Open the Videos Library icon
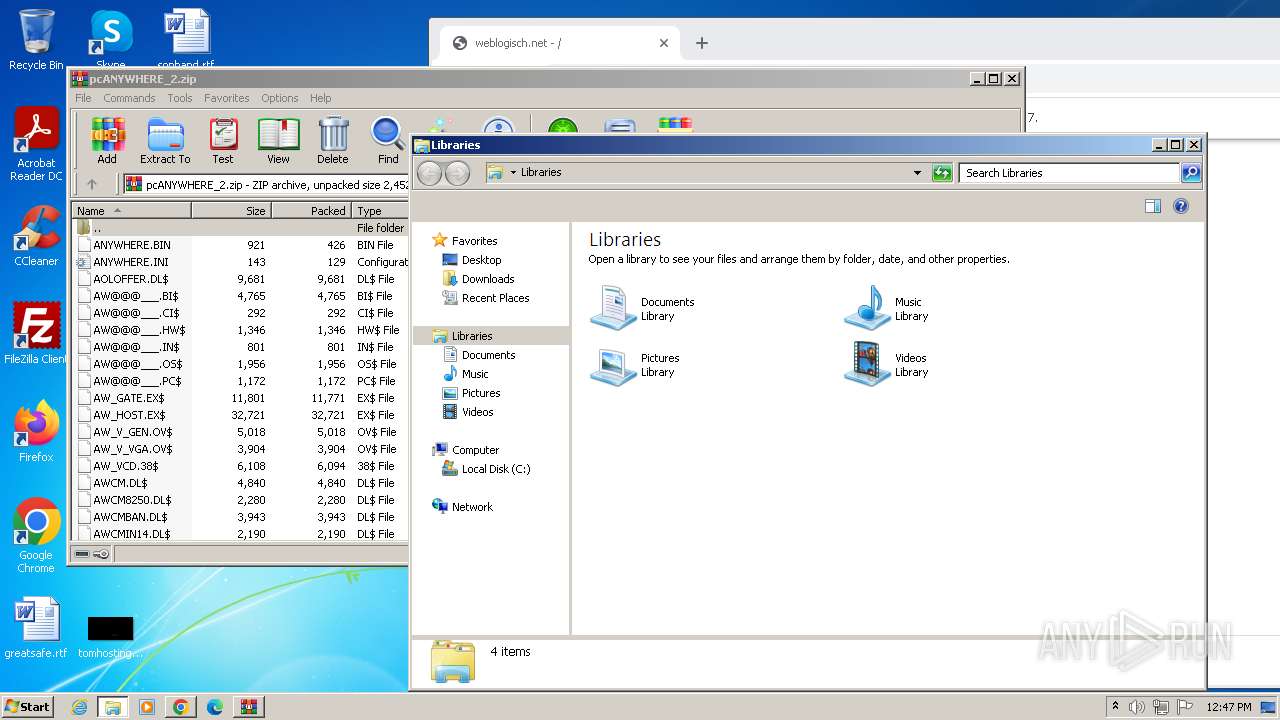1280x720 pixels. pyautogui.click(x=888, y=365)
